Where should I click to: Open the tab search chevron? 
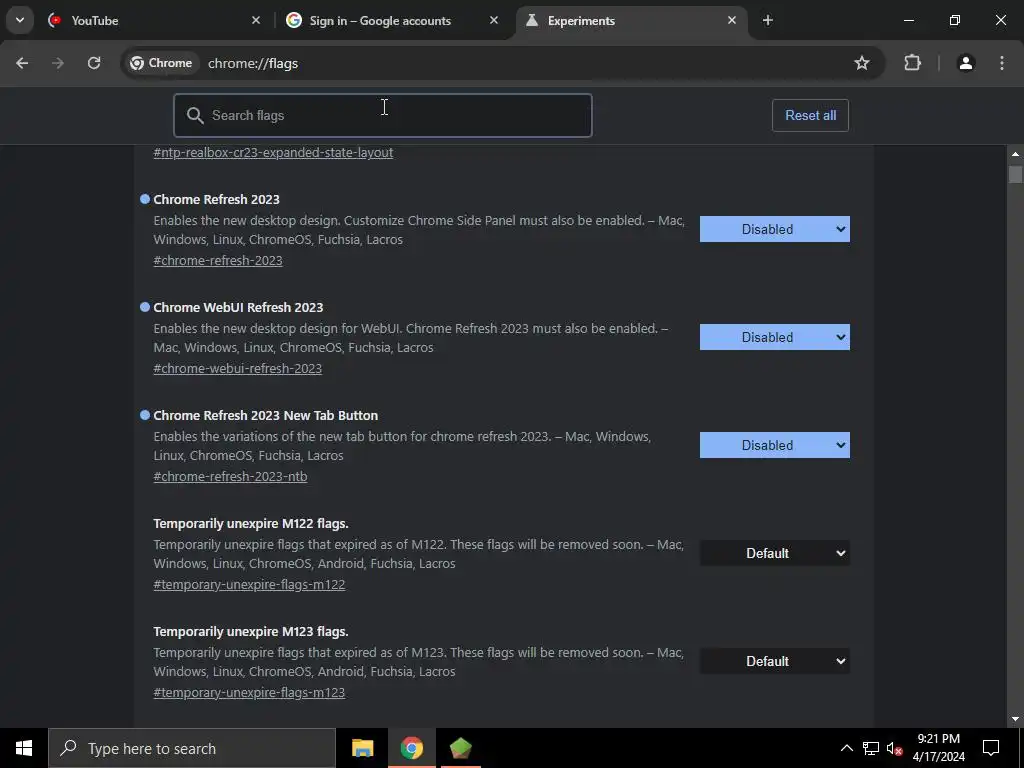click(20, 20)
